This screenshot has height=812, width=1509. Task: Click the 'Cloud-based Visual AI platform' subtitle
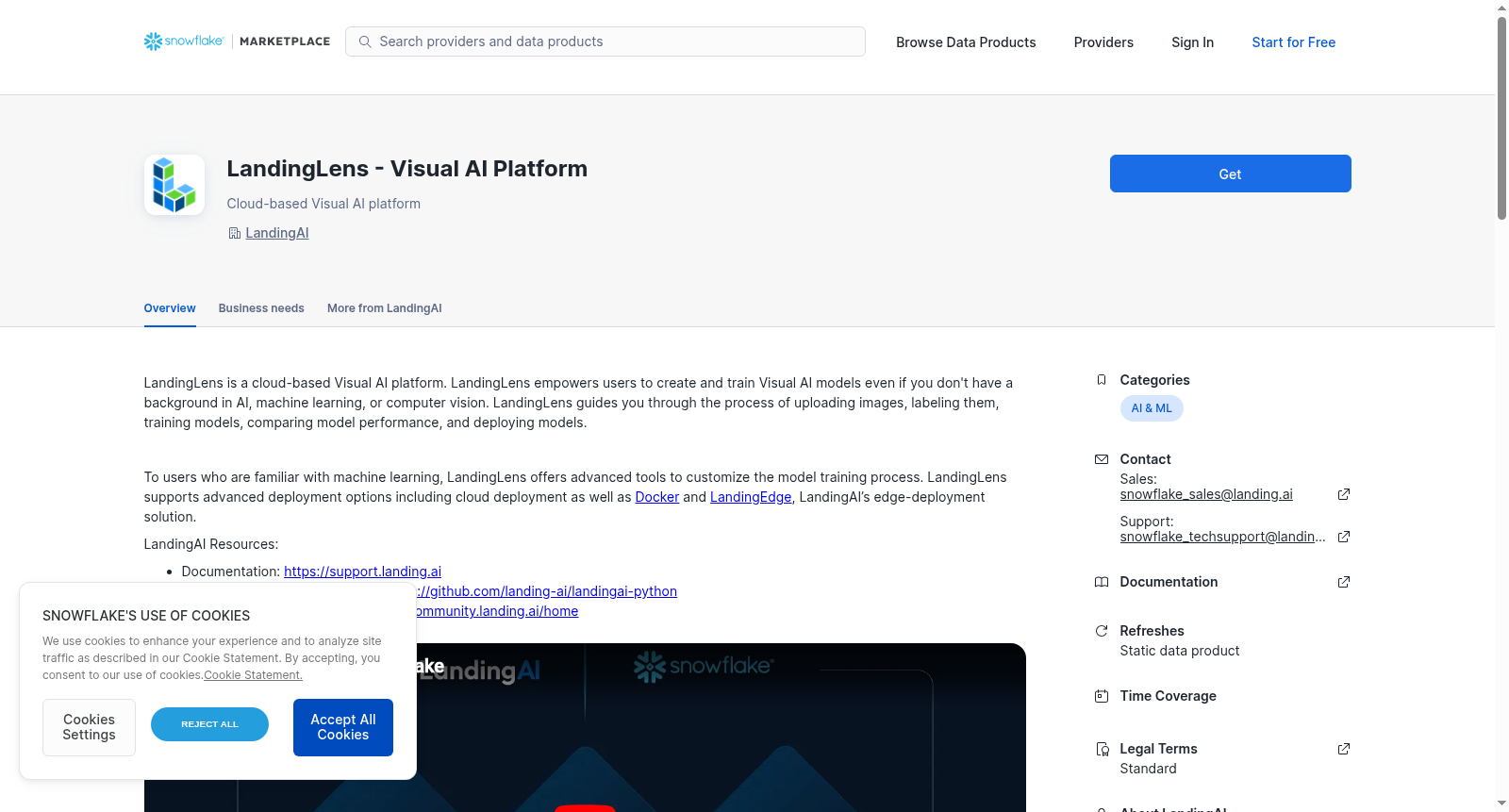click(323, 204)
